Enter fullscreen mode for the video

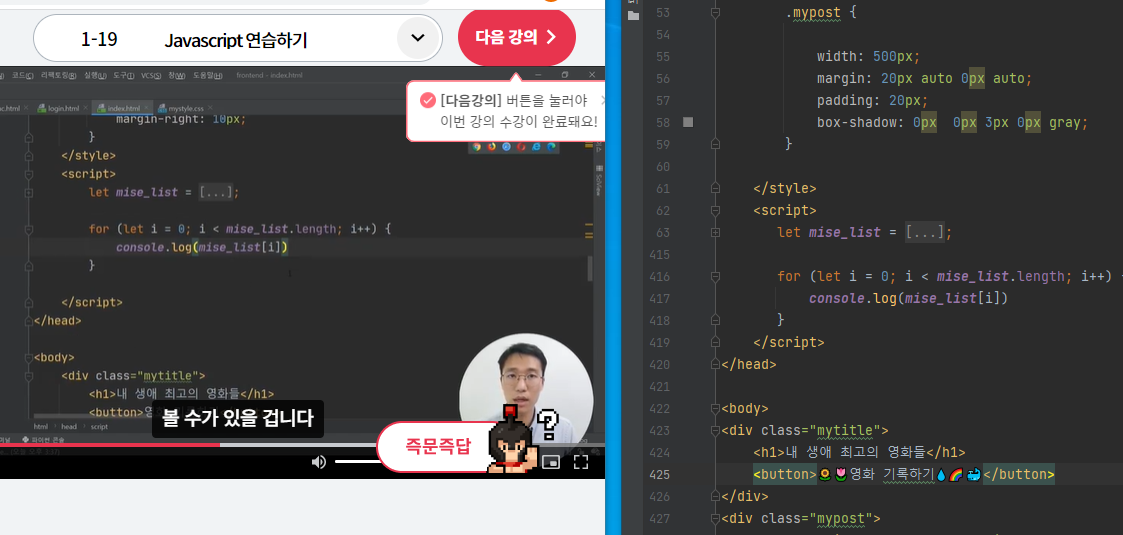pyautogui.click(x=581, y=462)
